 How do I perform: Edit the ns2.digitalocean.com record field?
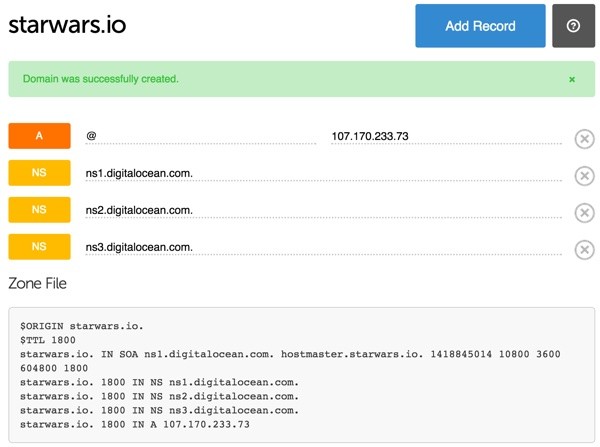(323, 210)
